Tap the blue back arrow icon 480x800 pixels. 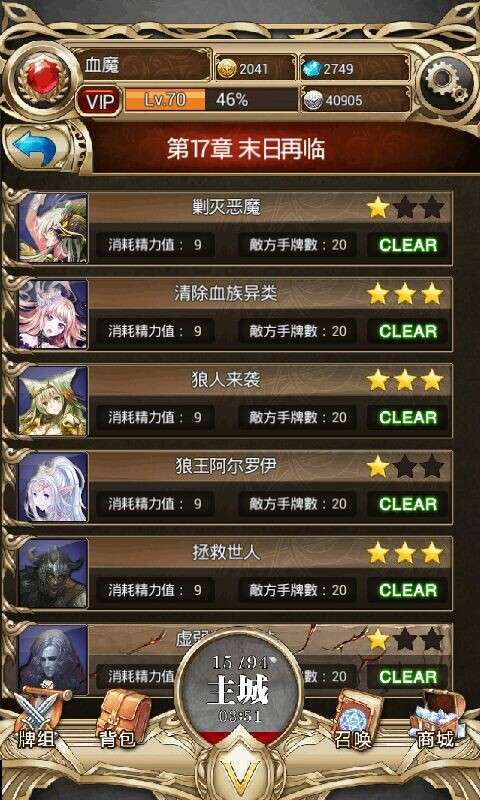pyautogui.click(x=35, y=148)
